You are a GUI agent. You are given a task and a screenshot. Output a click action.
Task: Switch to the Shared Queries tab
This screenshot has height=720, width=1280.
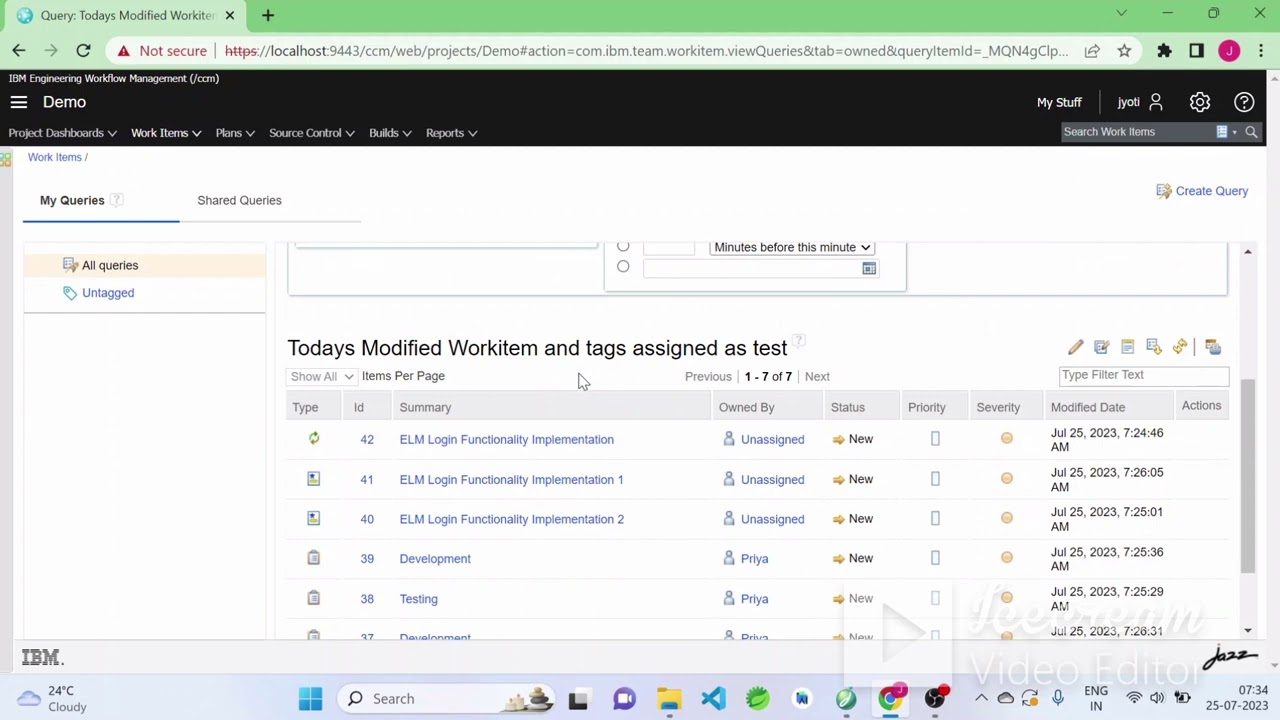pos(239,200)
